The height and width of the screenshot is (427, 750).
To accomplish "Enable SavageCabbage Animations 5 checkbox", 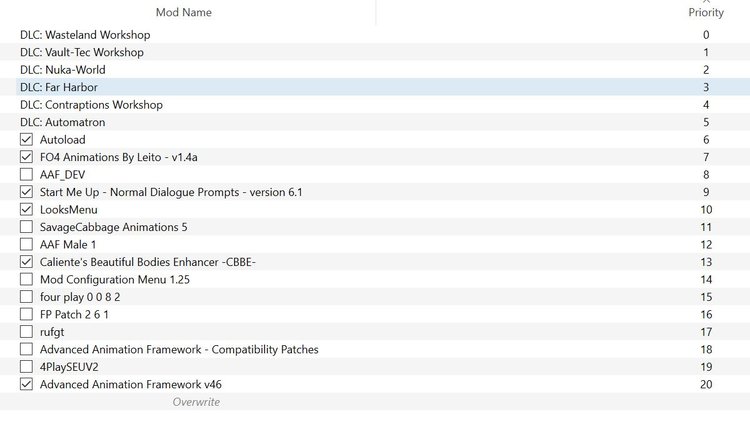I will coord(26,227).
